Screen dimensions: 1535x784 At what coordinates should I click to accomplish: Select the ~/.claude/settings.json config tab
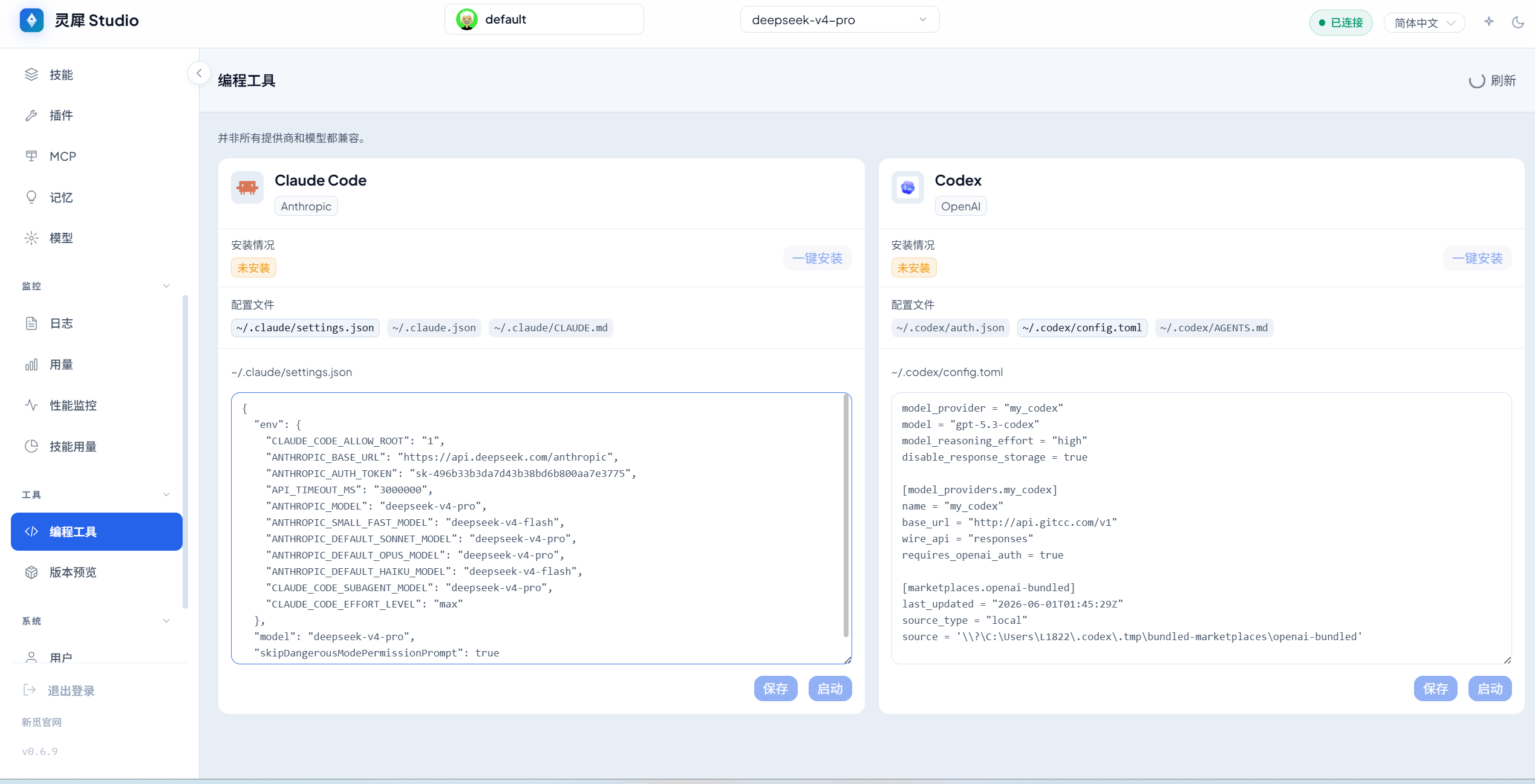coord(305,328)
